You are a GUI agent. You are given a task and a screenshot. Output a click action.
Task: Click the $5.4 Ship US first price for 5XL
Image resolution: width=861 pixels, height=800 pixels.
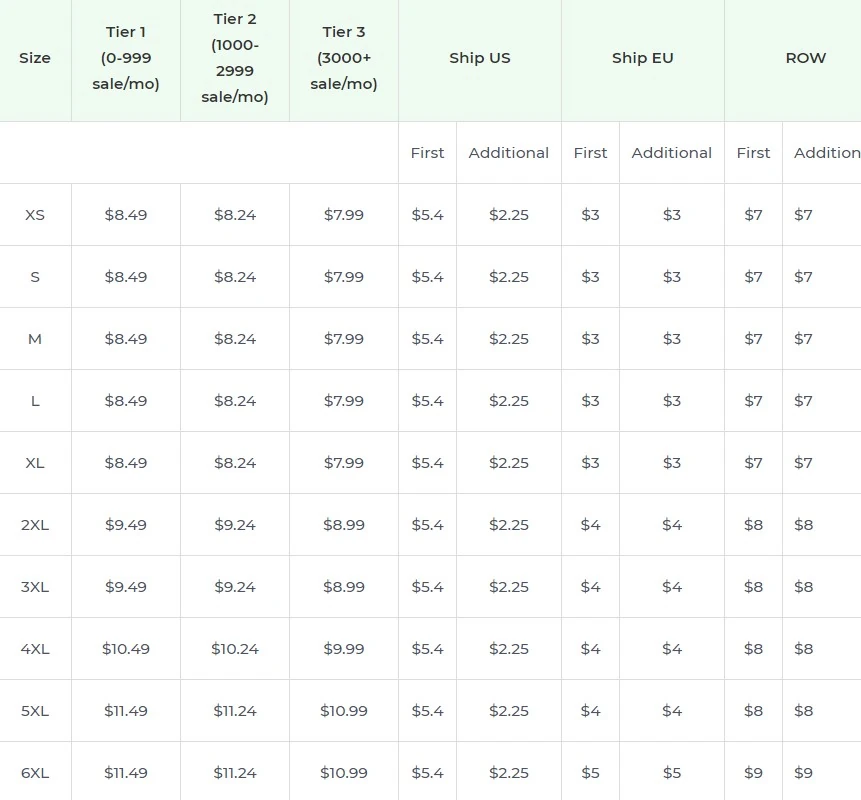pyautogui.click(x=427, y=710)
